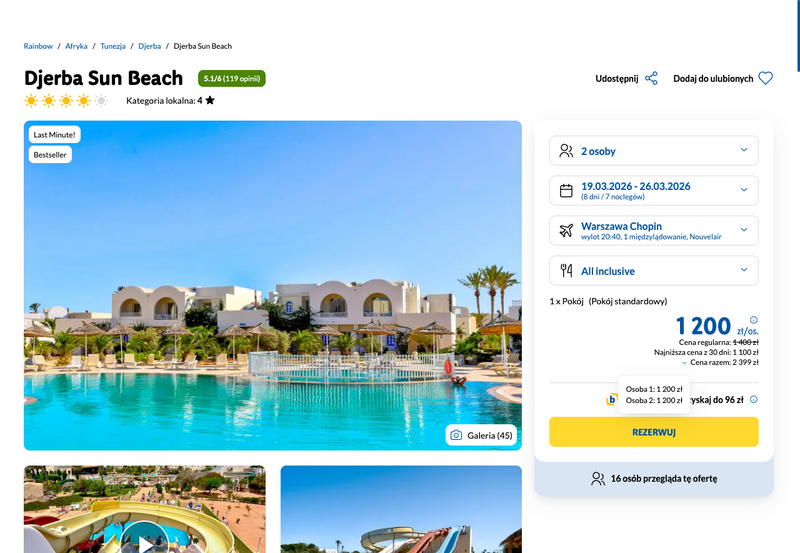Add hotel to favorites via heart icon
This screenshot has width=800, height=553.
765,79
